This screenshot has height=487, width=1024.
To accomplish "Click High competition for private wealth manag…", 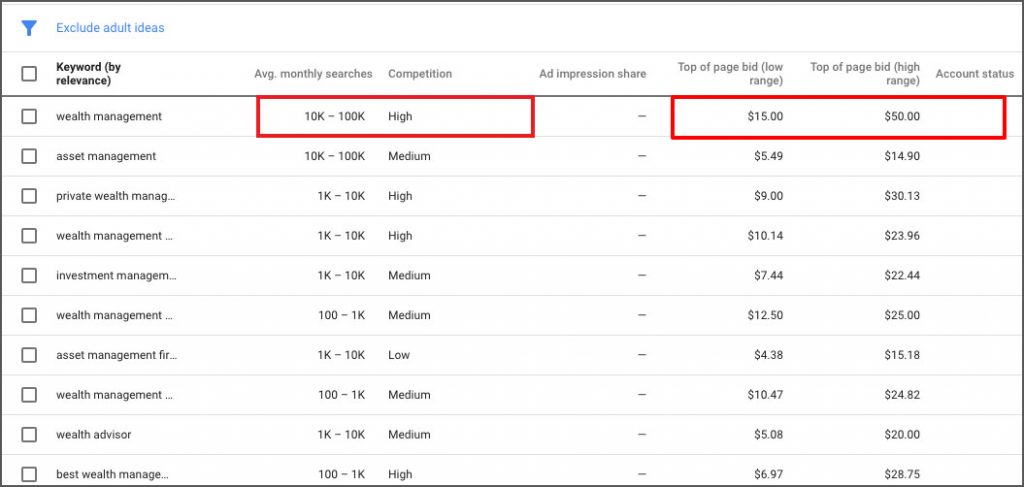I will click(400, 196).
